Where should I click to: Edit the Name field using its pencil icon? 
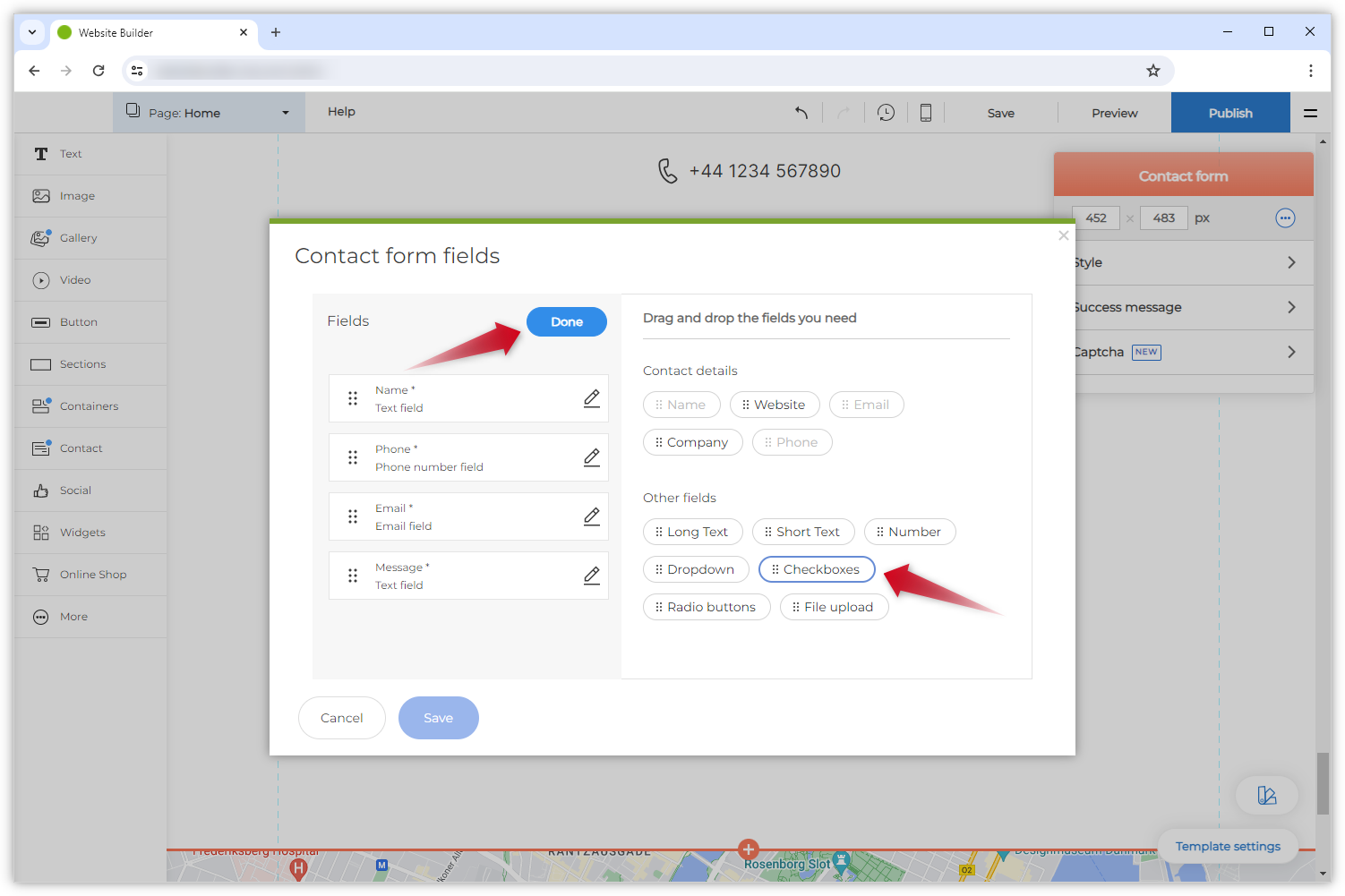[591, 397]
